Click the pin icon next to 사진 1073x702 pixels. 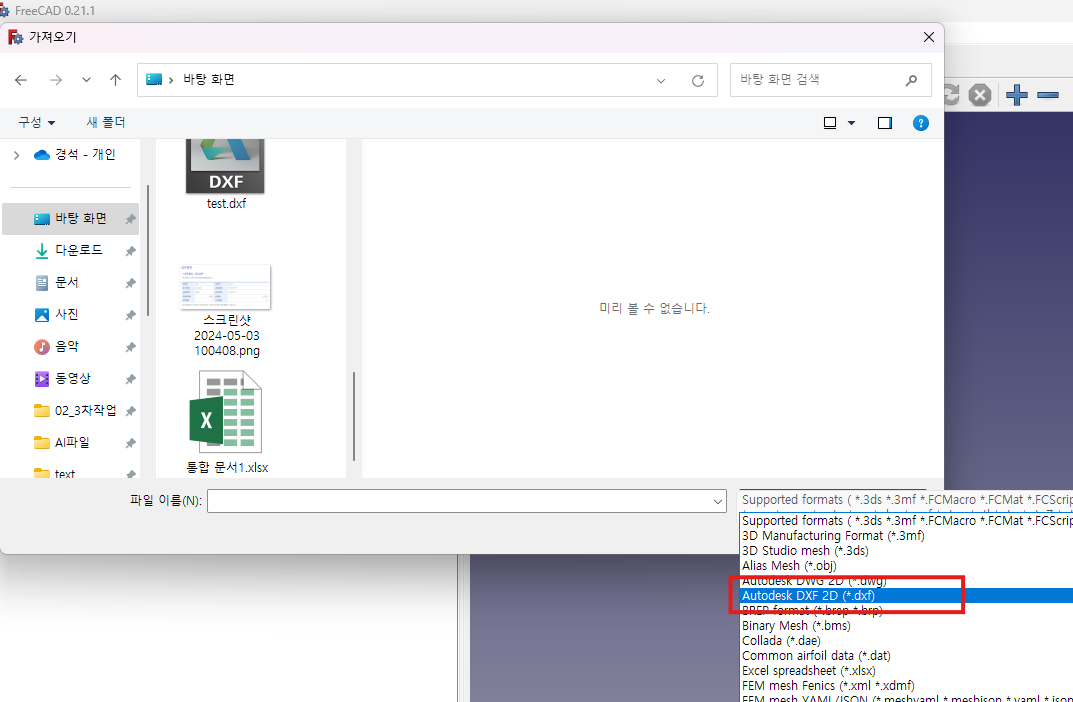130,315
